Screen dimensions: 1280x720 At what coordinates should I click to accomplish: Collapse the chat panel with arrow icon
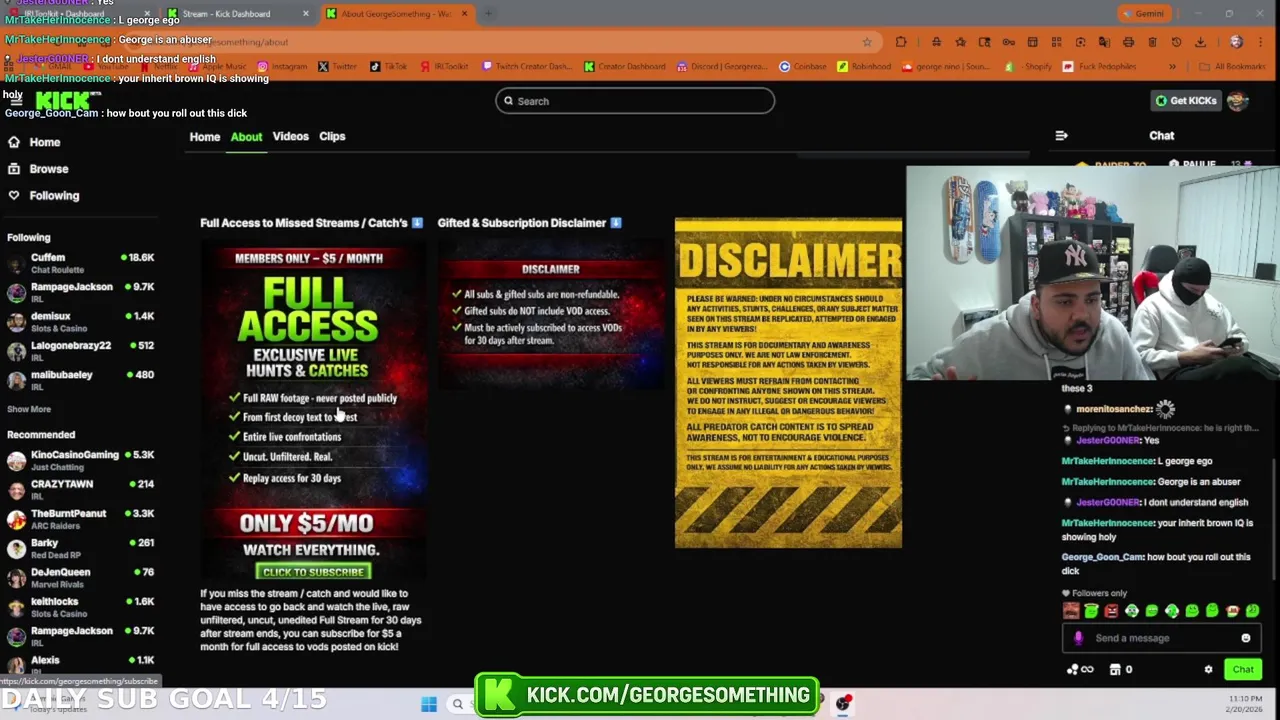click(1061, 136)
